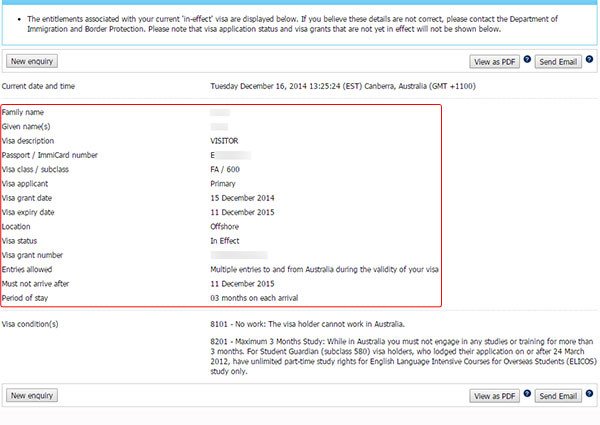600x425 pixels.
Task: Click the Multiple entries allowed text
Action: coord(324,270)
